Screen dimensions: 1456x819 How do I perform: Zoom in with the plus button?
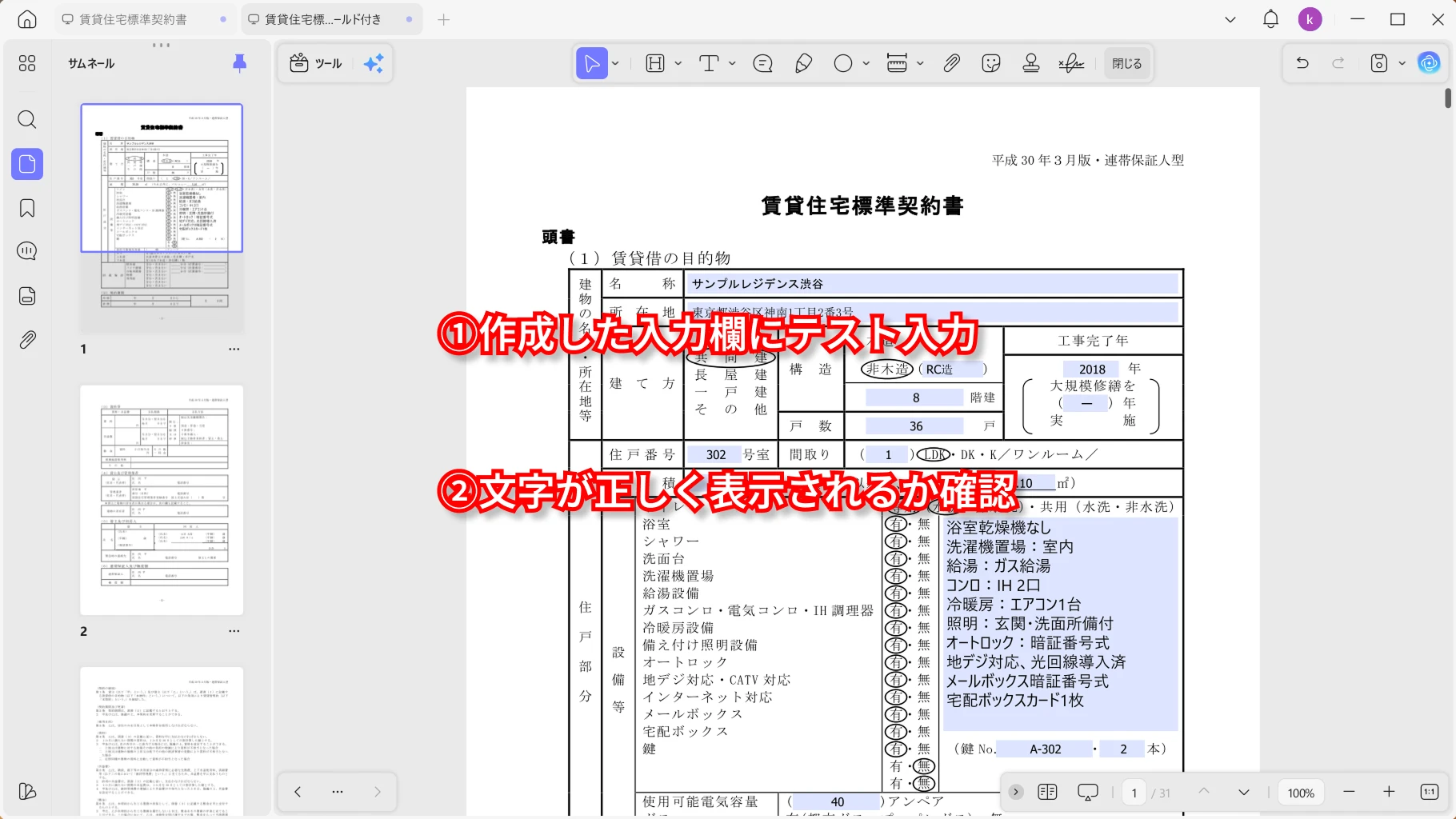1389,792
